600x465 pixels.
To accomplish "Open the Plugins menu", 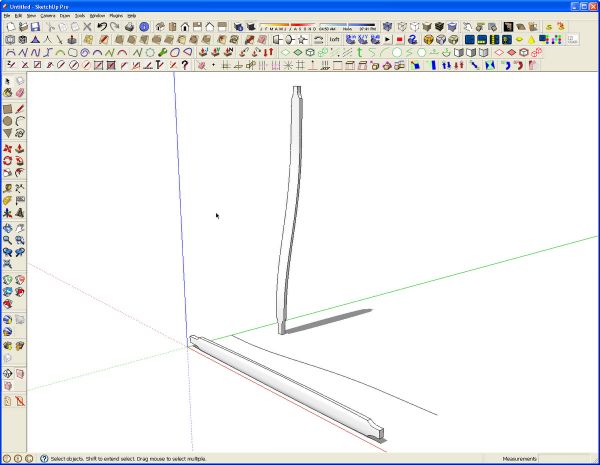I will pos(116,16).
